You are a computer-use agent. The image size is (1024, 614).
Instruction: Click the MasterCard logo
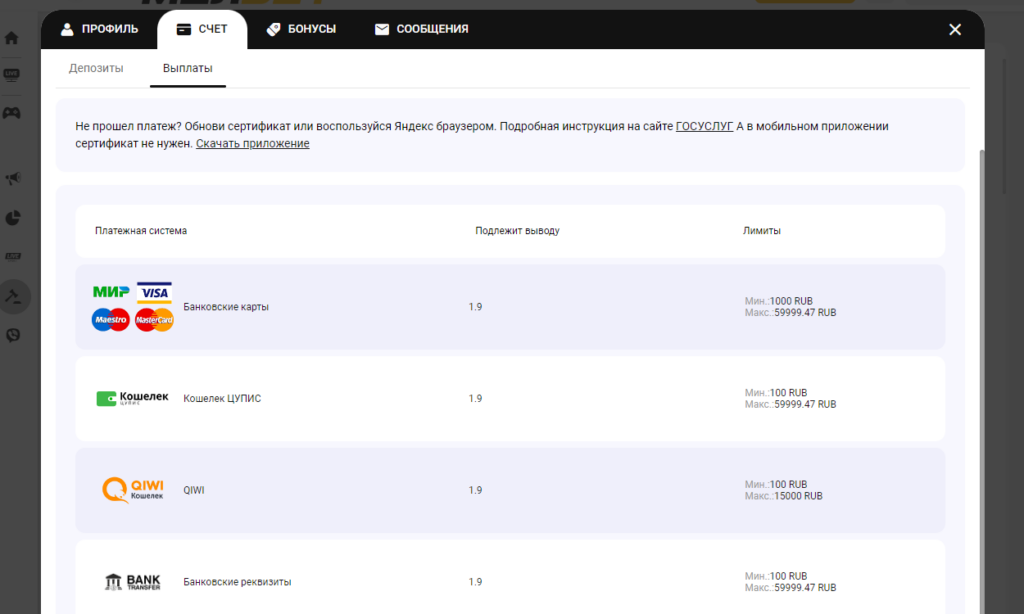(154, 319)
